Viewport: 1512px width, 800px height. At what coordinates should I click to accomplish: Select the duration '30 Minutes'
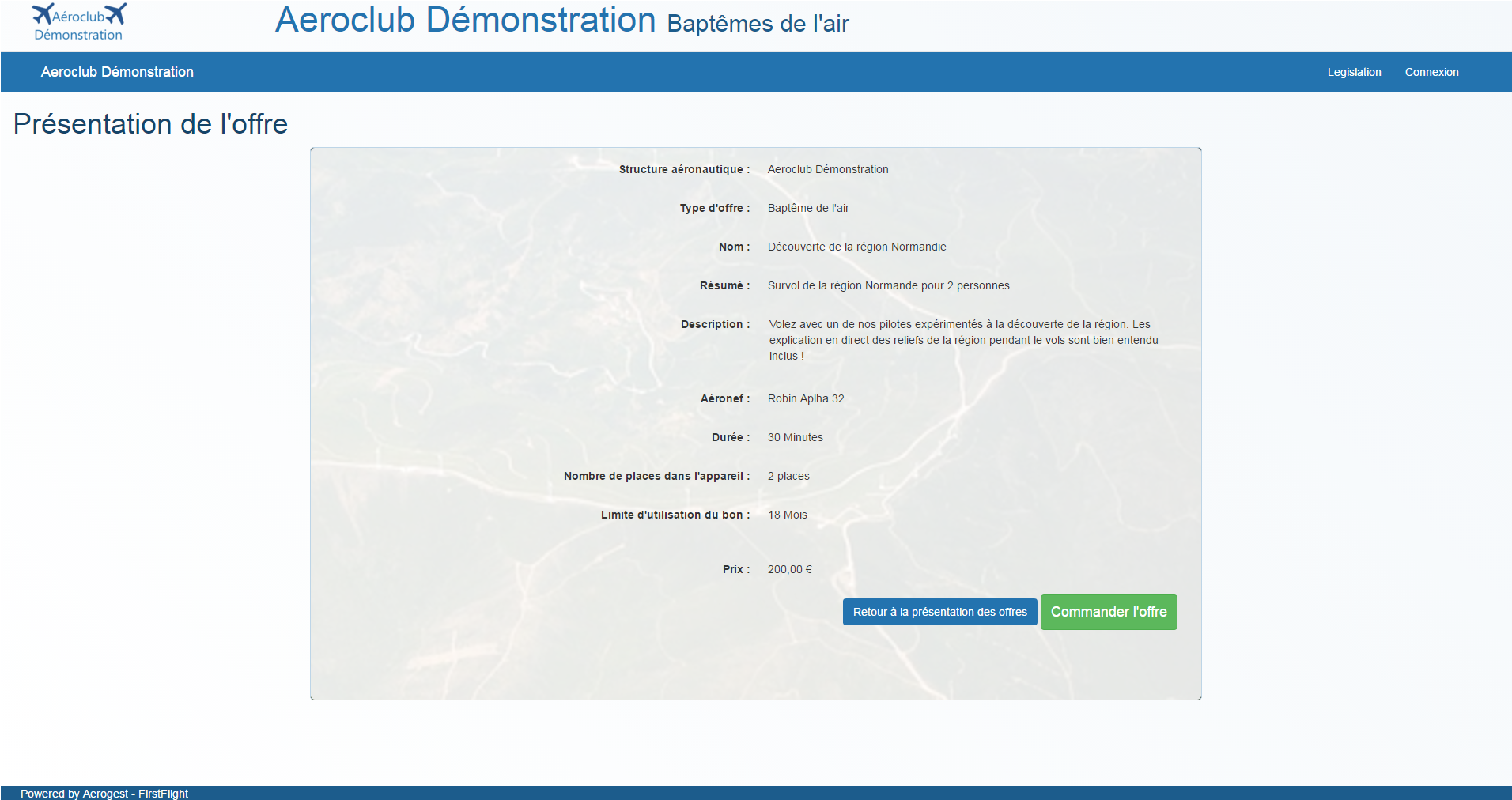pos(796,437)
